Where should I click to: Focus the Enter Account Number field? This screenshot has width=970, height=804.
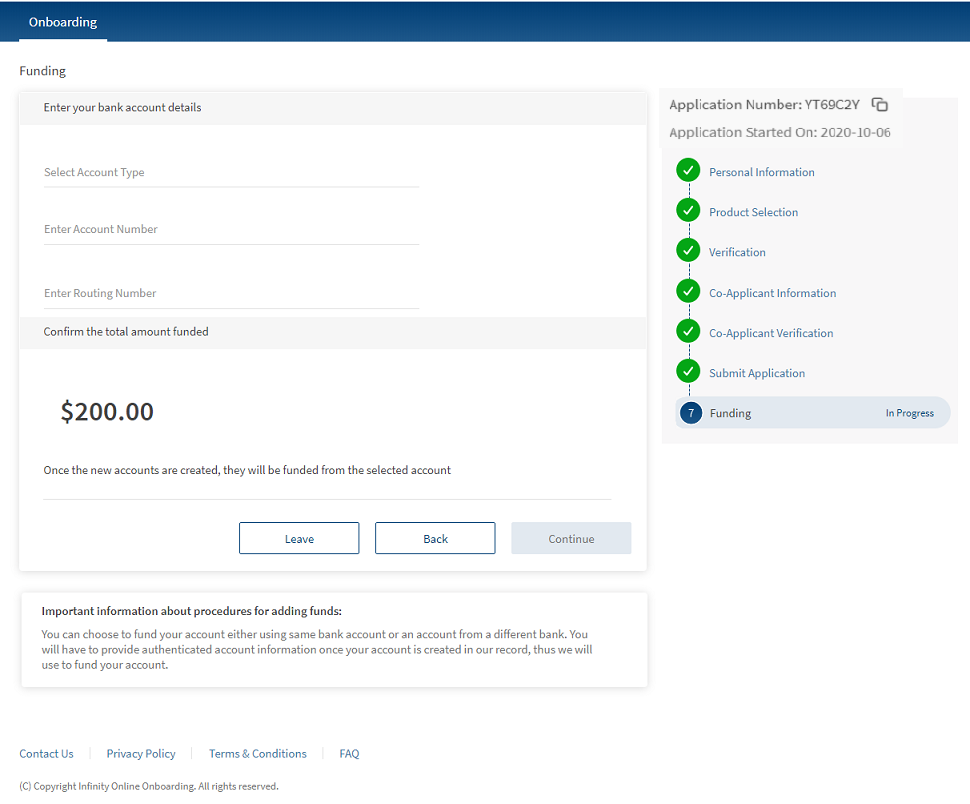point(231,230)
